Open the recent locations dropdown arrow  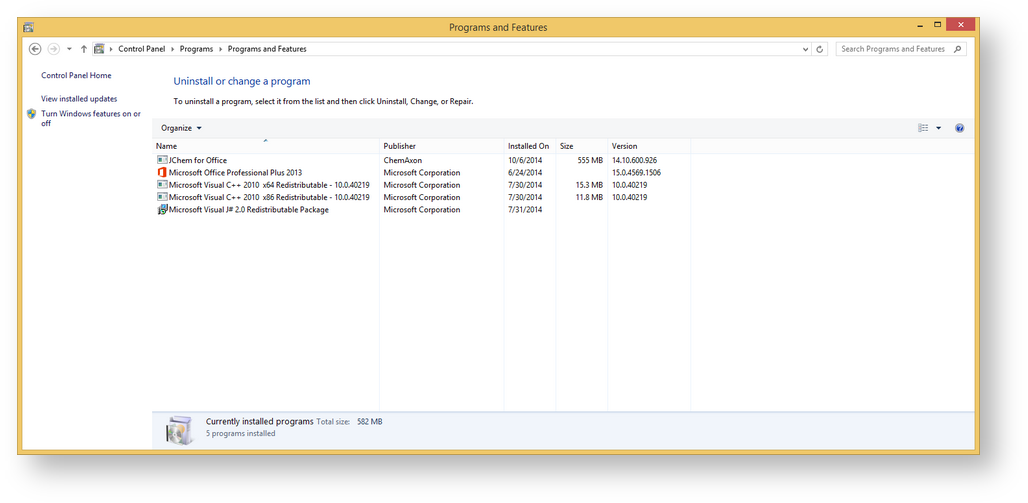click(69, 49)
